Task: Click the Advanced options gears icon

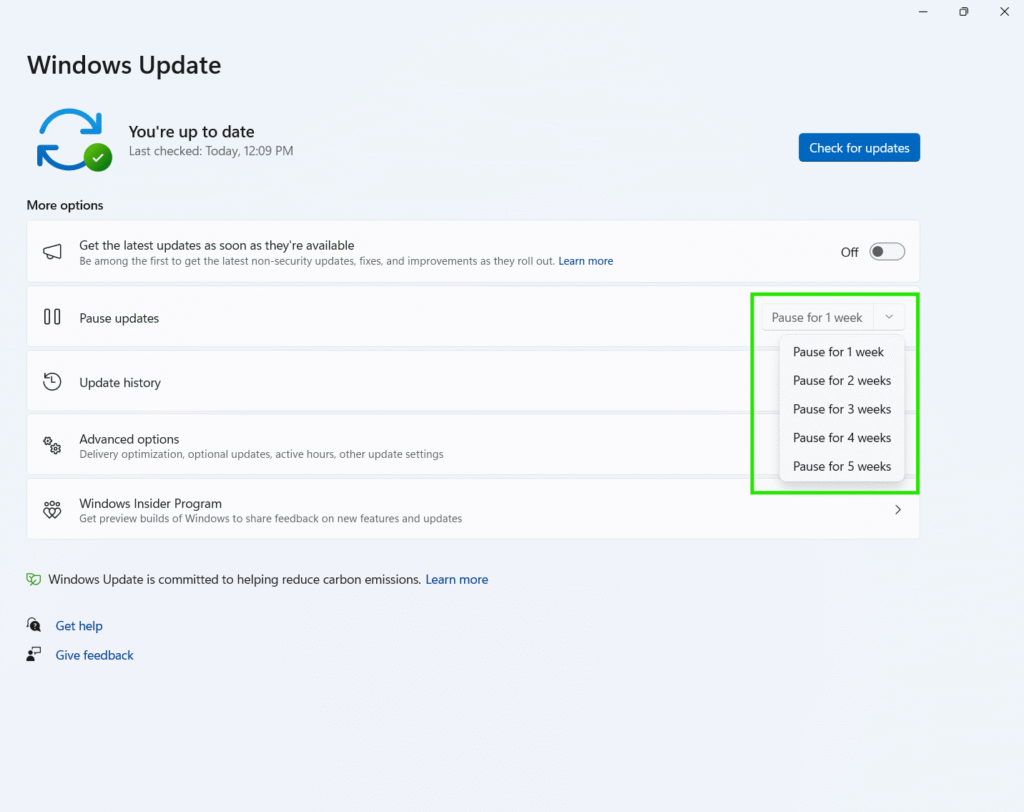Action: [52, 445]
